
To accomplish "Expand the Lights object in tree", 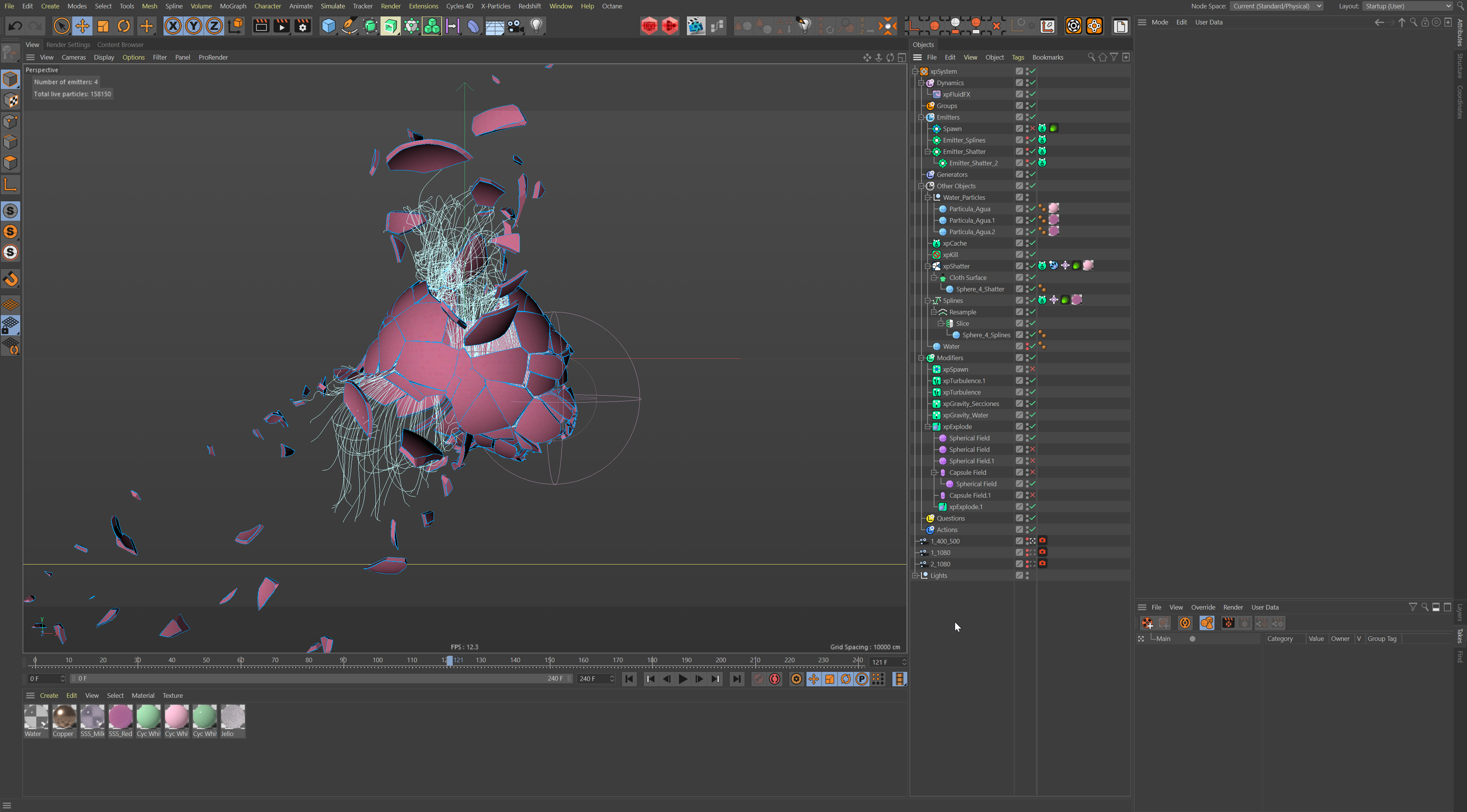I will [x=915, y=576].
